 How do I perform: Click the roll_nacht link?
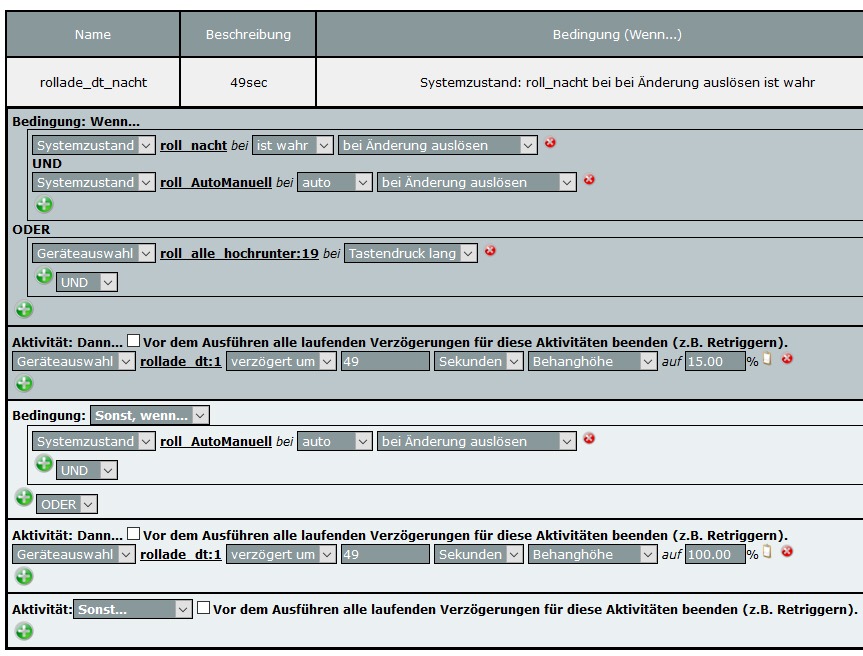click(x=193, y=145)
